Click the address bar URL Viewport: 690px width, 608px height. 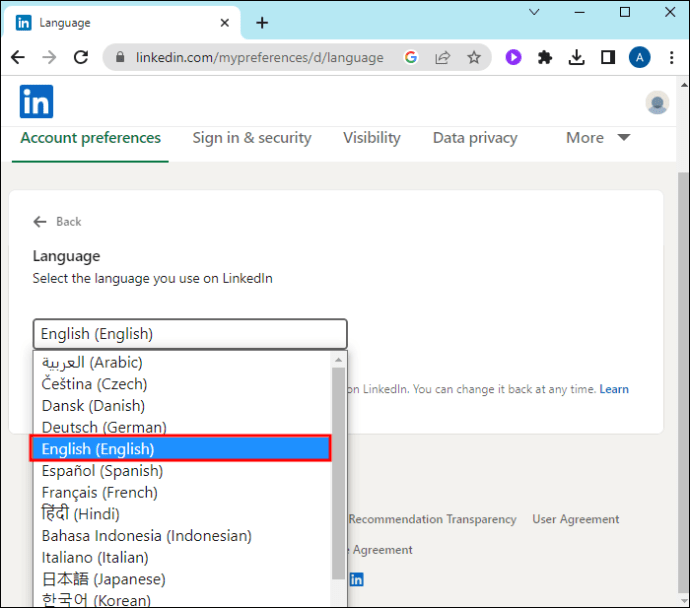click(260, 58)
